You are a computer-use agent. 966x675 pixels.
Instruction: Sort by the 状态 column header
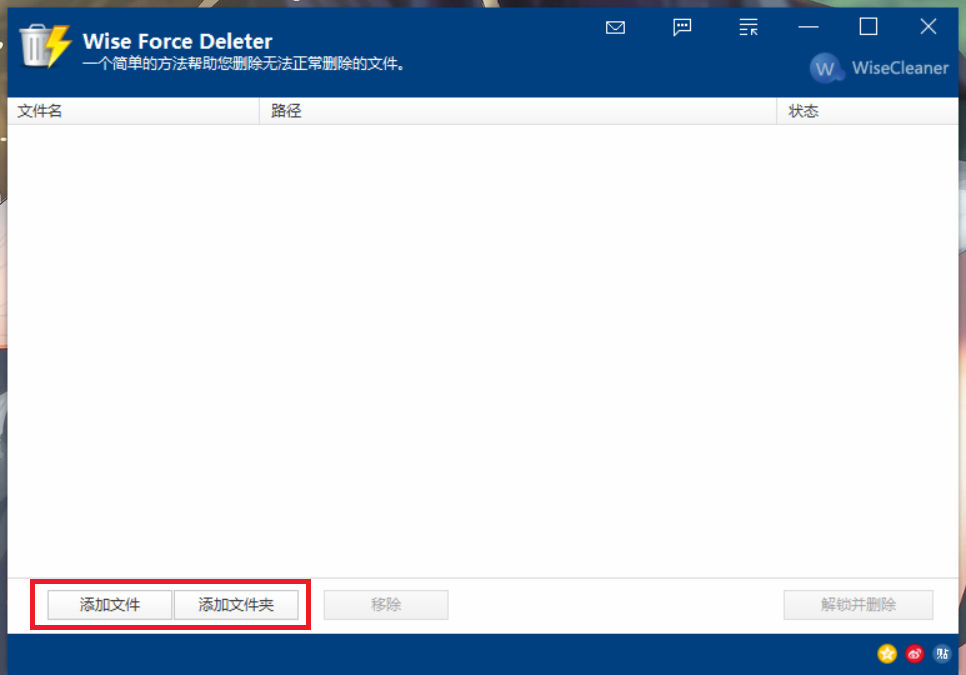[x=866, y=111]
